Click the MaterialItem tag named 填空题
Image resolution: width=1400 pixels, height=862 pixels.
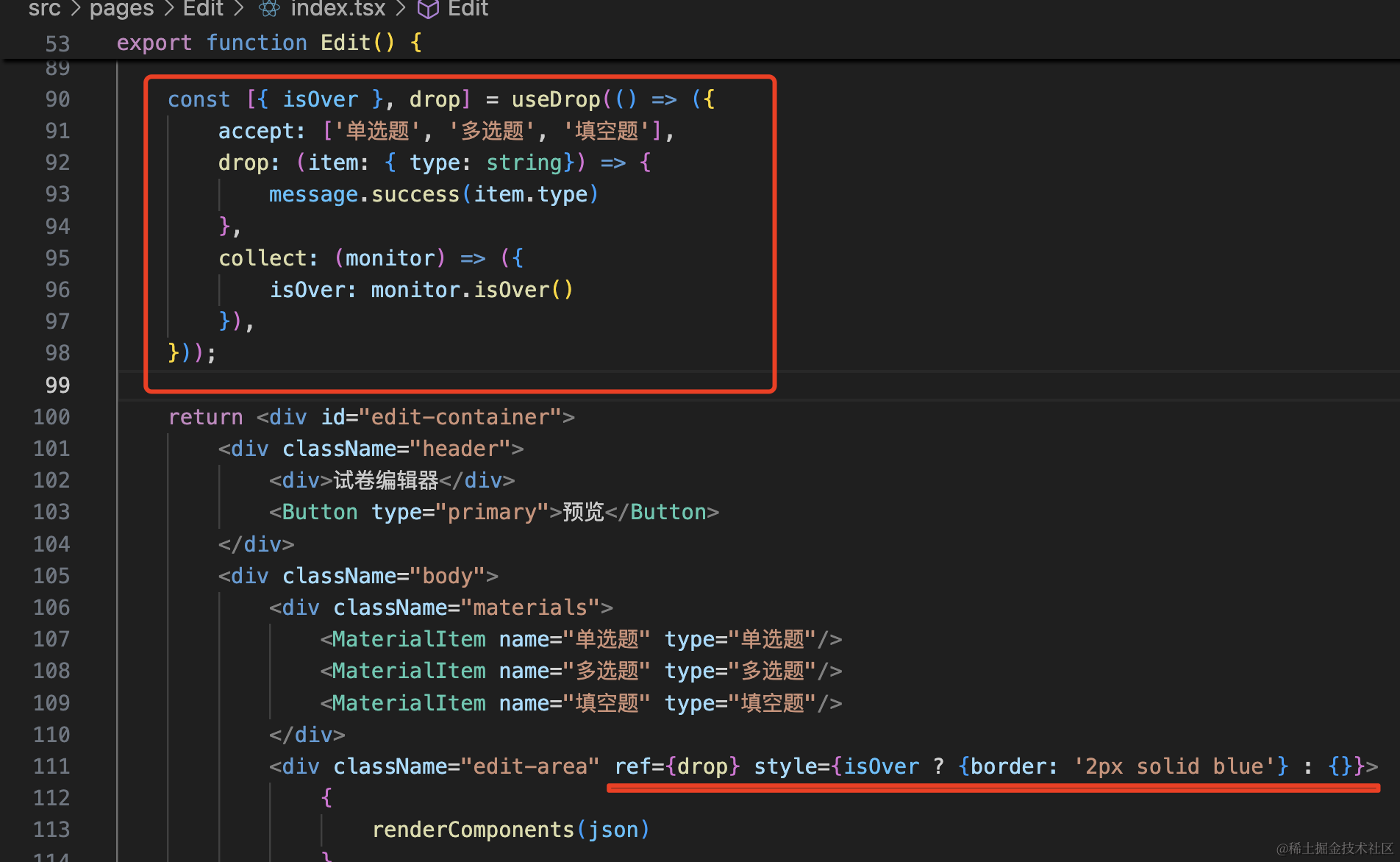(x=408, y=703)
